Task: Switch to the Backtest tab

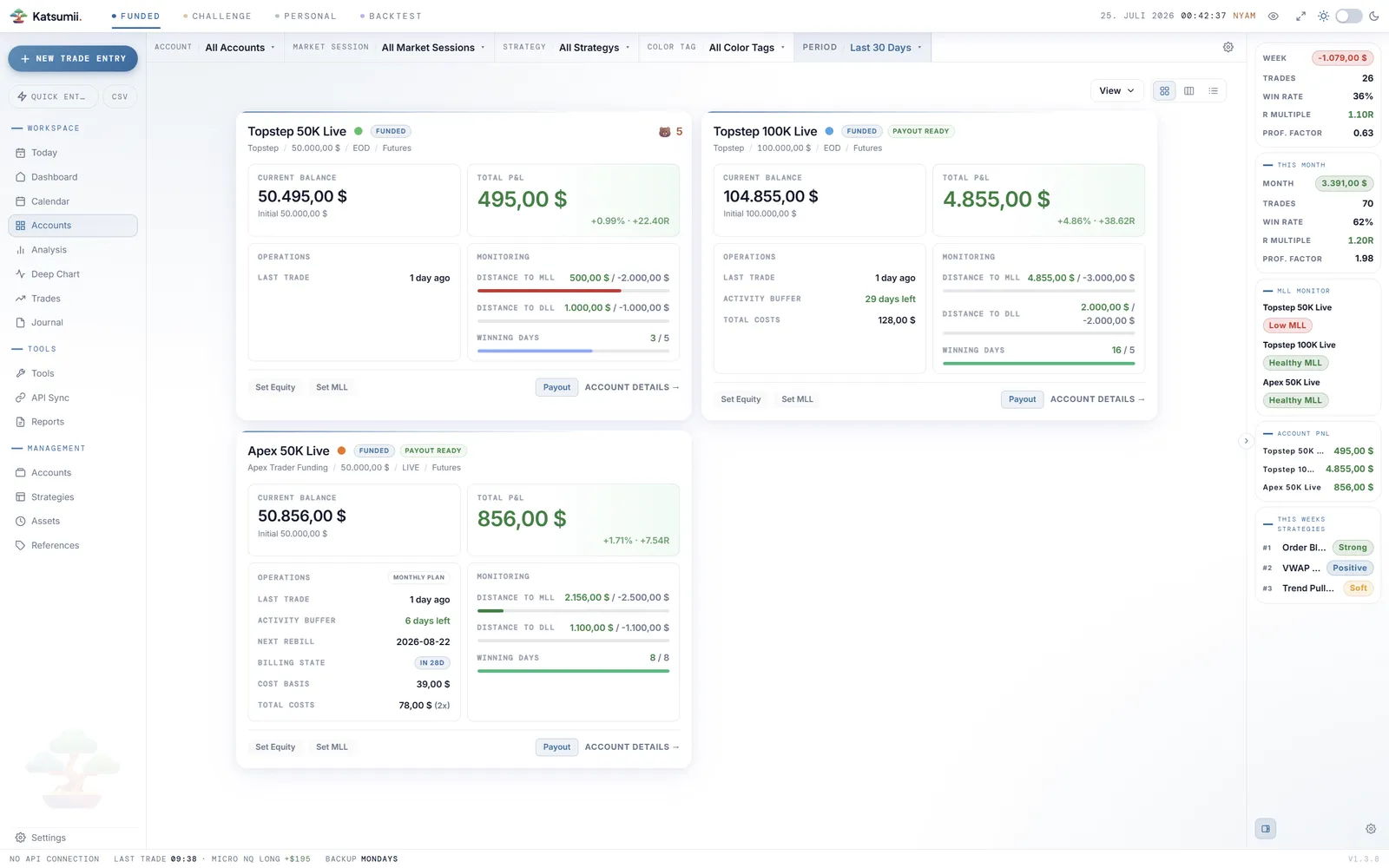Action: 391,16
